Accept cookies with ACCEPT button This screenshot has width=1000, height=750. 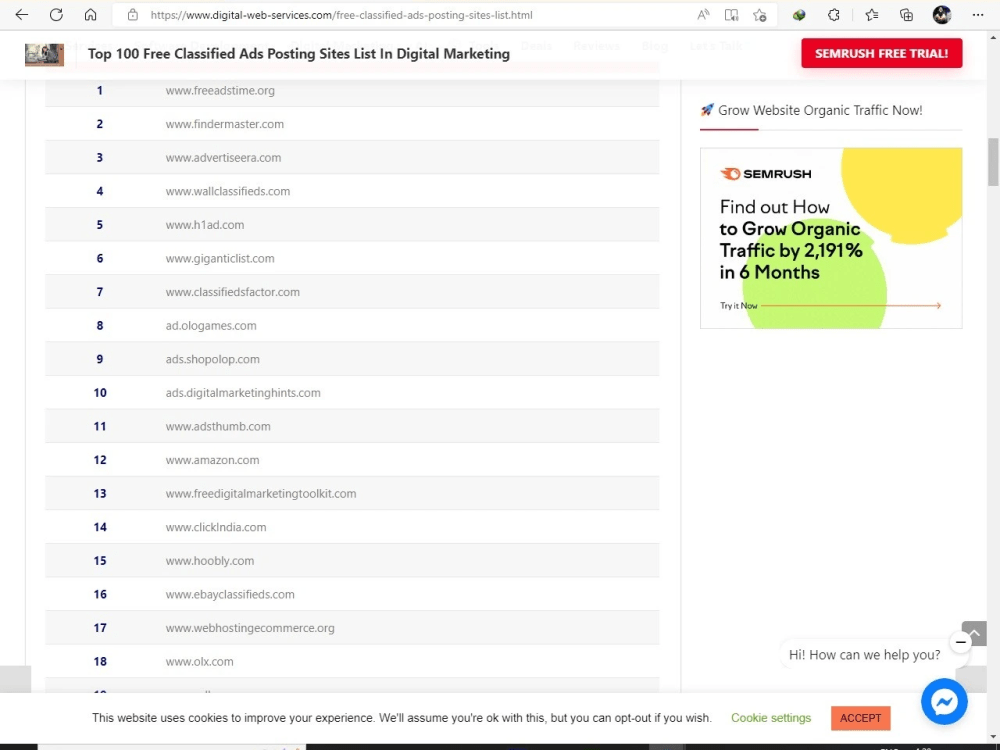(x=860, y=718)
